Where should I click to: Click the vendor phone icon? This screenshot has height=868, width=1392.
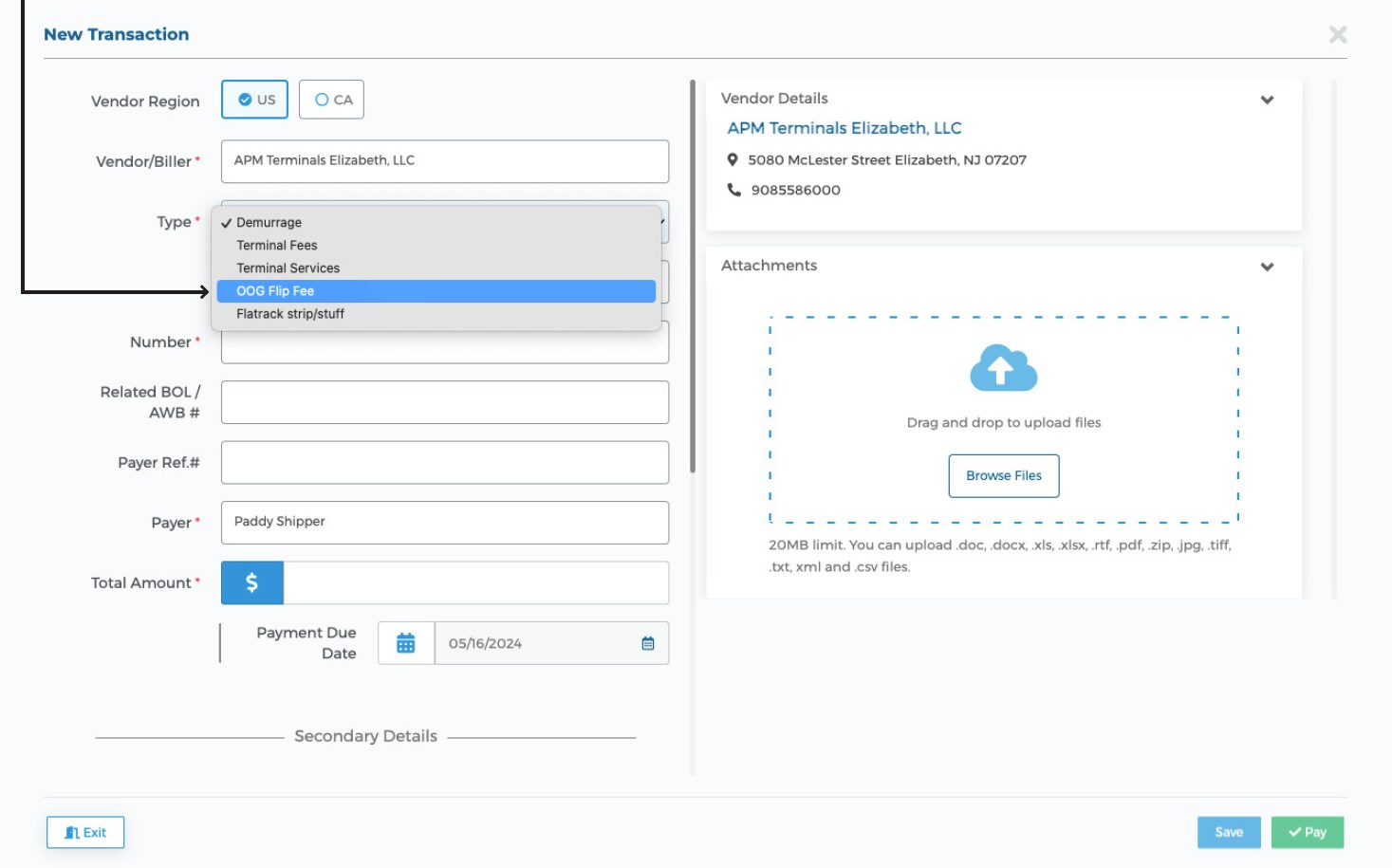[x=733, y=190]
